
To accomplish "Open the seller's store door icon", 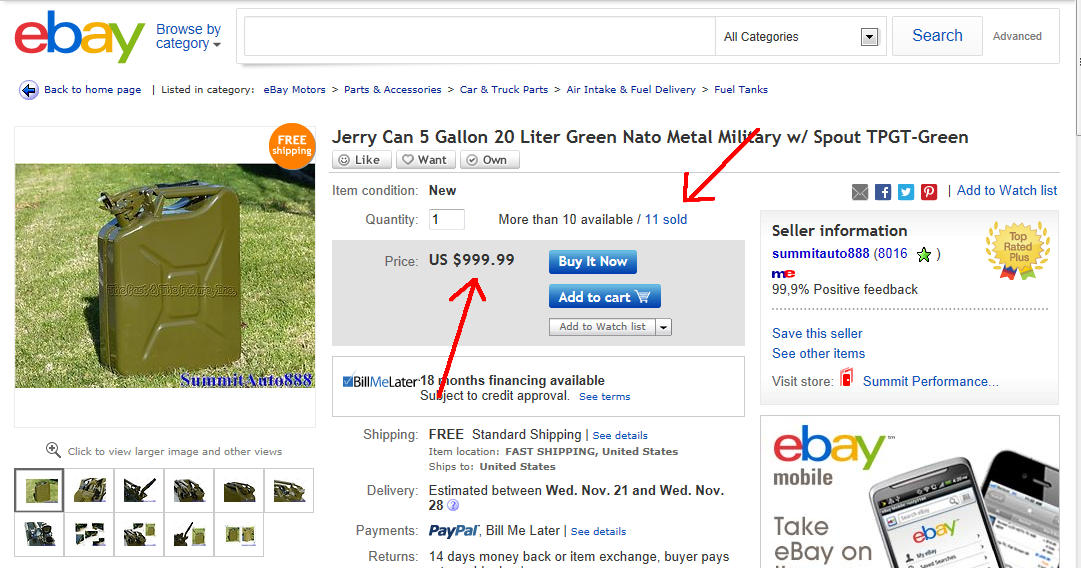I will (847, 380).
